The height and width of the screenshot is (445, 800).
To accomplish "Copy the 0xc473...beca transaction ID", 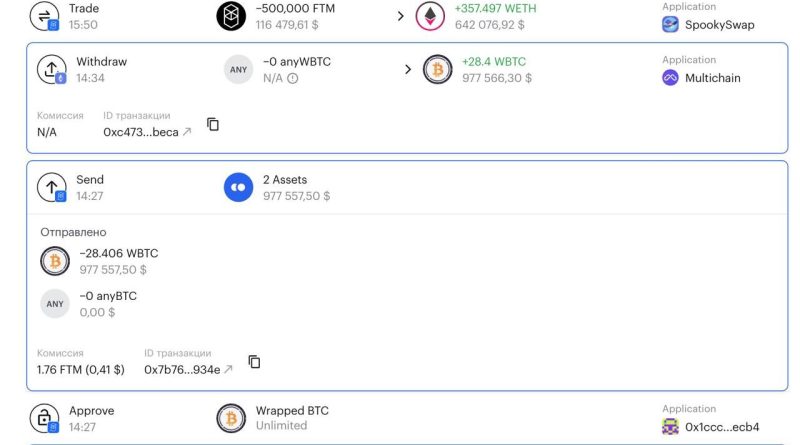I will click(x=213, y=124).
